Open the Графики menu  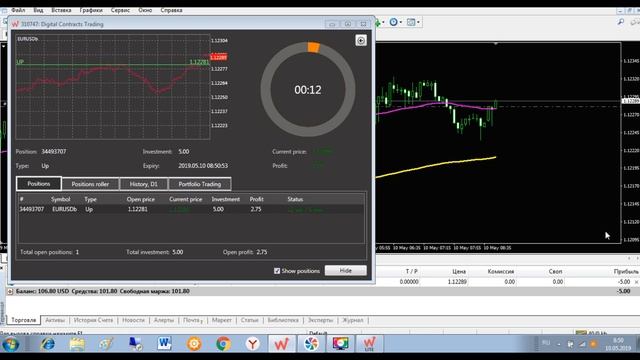click(91, 10)
